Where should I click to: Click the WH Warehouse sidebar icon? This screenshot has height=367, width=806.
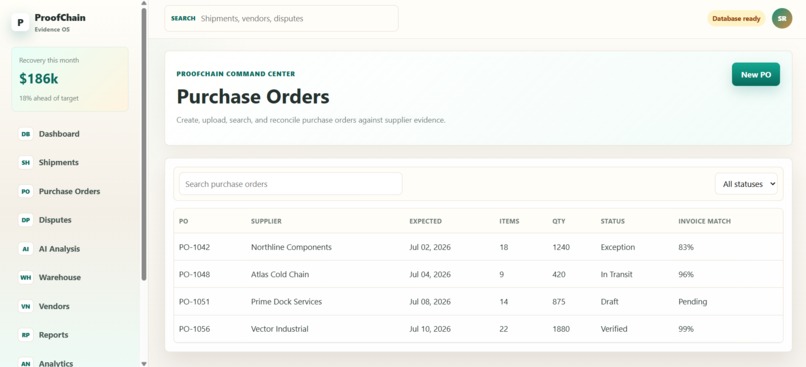25,278
